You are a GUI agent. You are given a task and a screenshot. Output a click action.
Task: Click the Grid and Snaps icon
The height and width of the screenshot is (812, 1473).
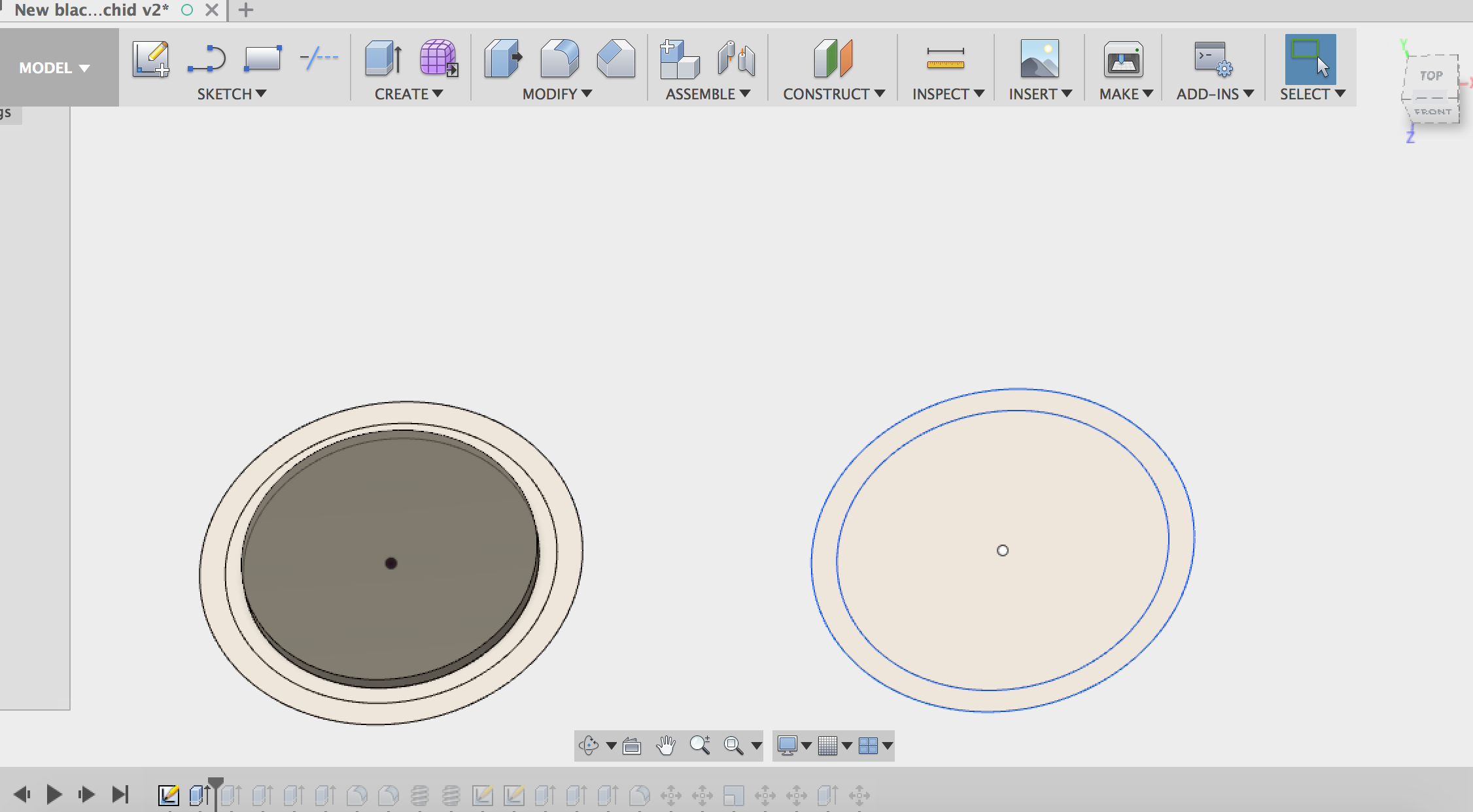(828, 745)
